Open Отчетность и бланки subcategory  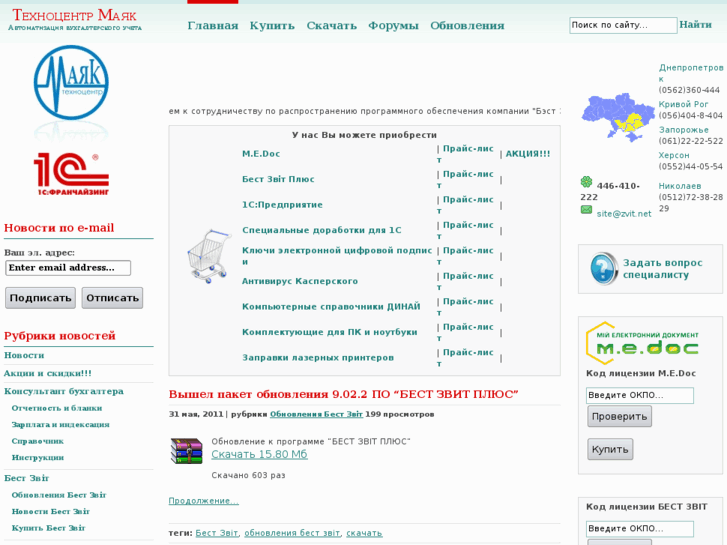[57, 408]
